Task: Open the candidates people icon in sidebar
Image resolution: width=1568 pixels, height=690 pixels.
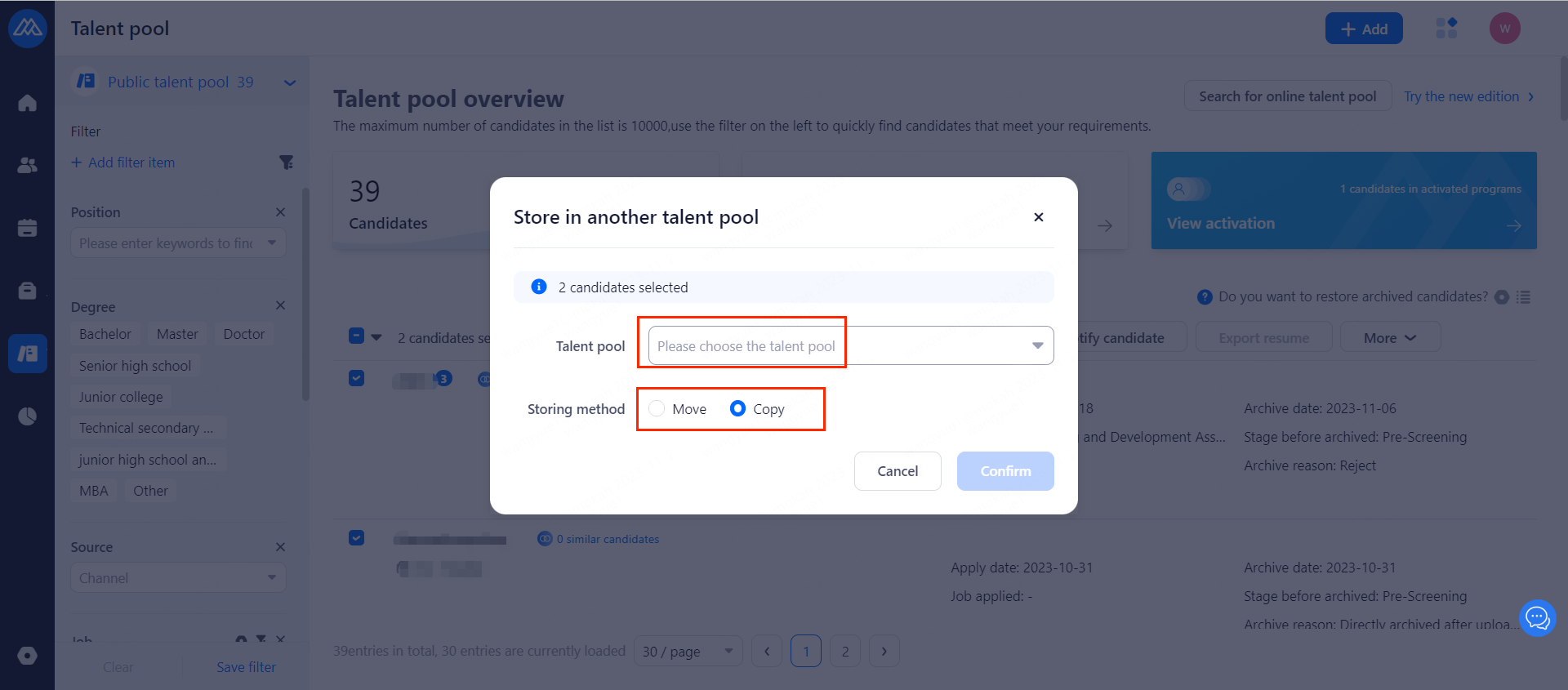Action: [27, 165]
